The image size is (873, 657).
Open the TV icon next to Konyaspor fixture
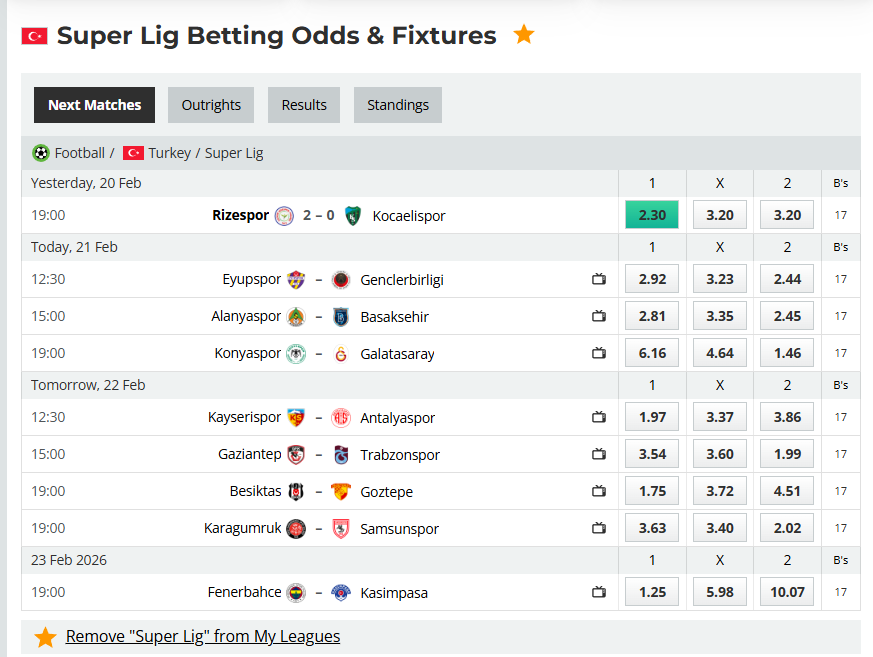[x=599, y=352]
